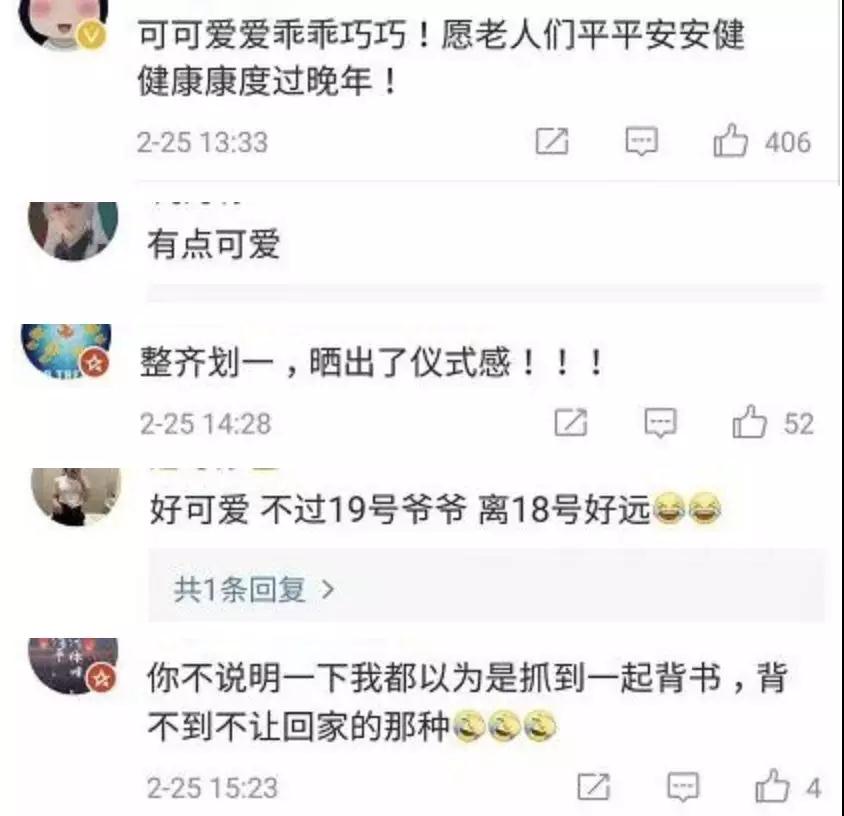Open avatar of 你不说明一下 commenter
The image size is (844, 816).
[x=73, y=666]
